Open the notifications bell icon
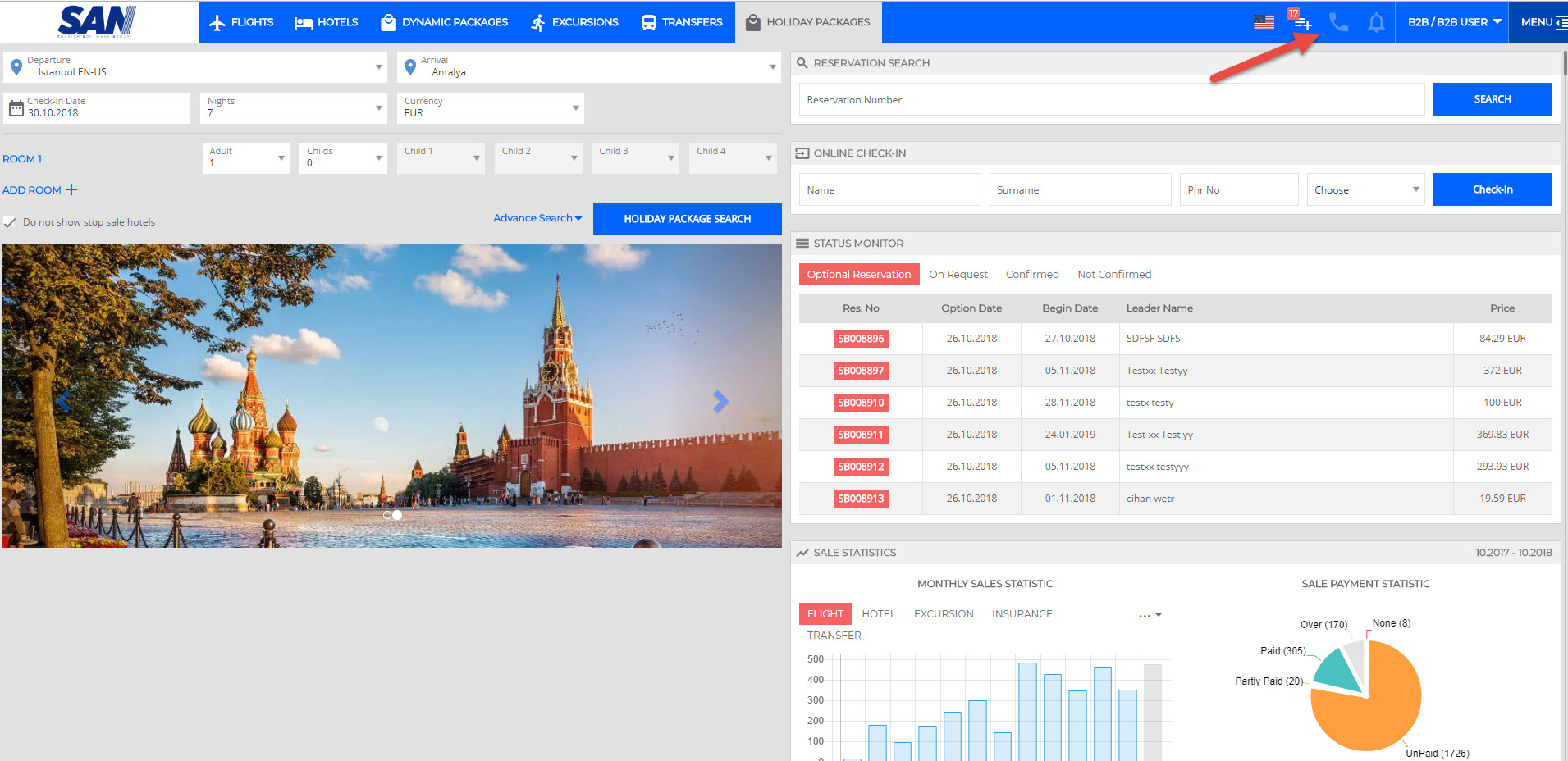The width and height of the screenshot is (1568, 761). 1376,22
